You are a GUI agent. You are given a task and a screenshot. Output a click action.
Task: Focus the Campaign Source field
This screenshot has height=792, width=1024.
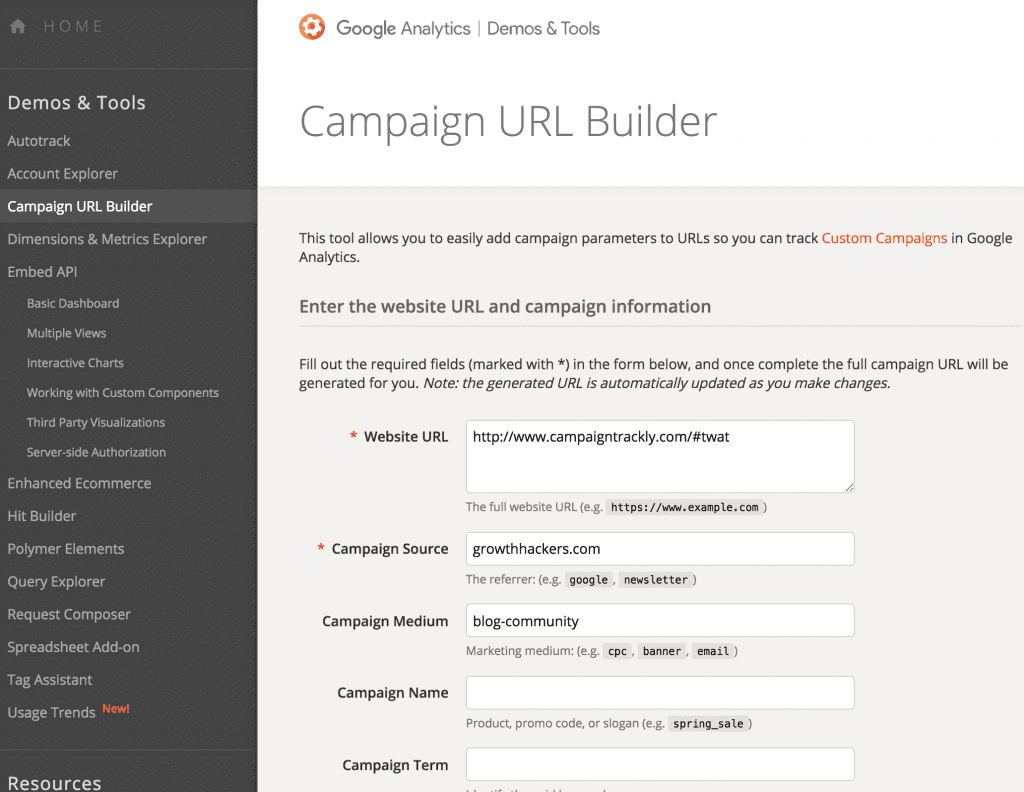click(x=660, y=549)
